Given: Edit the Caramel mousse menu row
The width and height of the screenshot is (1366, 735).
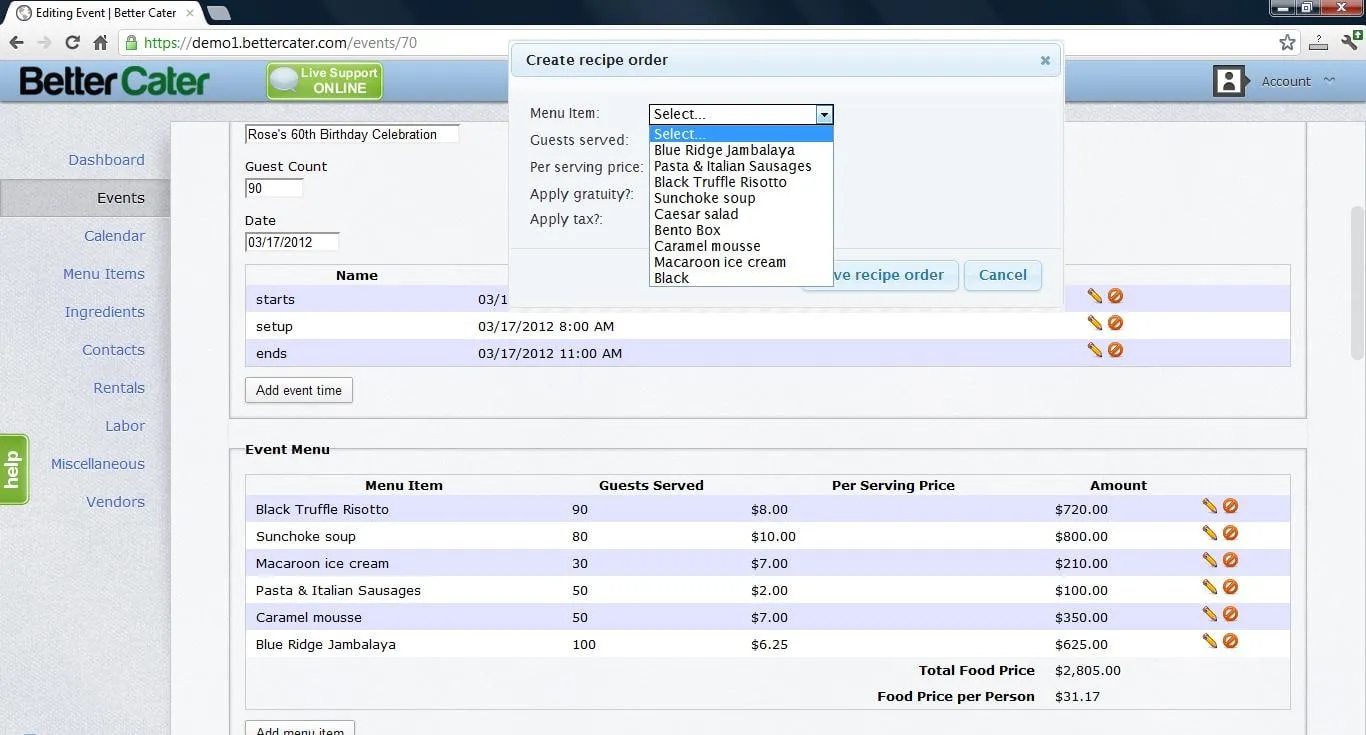Looking at the screenshot, I should point(1210,614).
